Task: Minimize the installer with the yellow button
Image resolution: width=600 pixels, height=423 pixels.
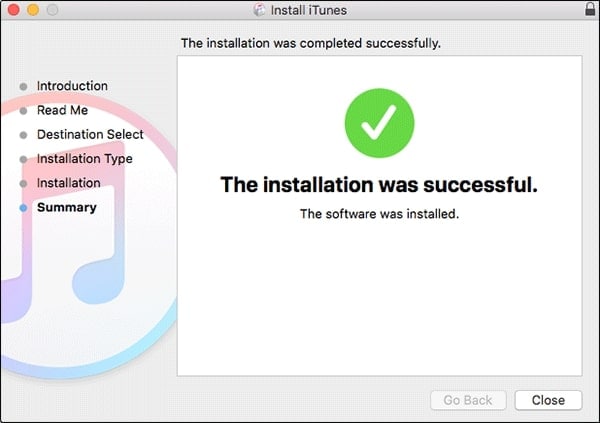Action: pyautogui.click(x=31, y=11)
